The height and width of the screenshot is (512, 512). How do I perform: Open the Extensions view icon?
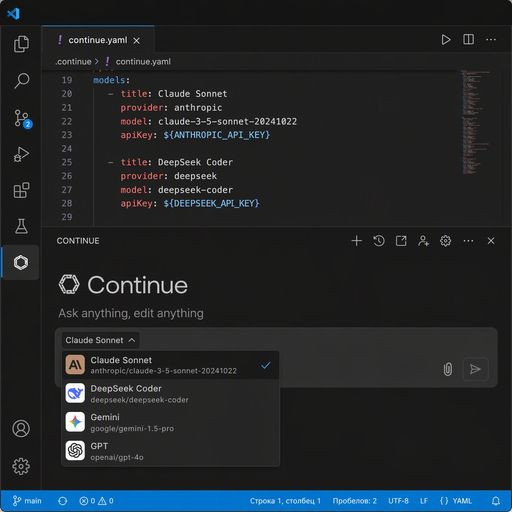tap(21, 190)
